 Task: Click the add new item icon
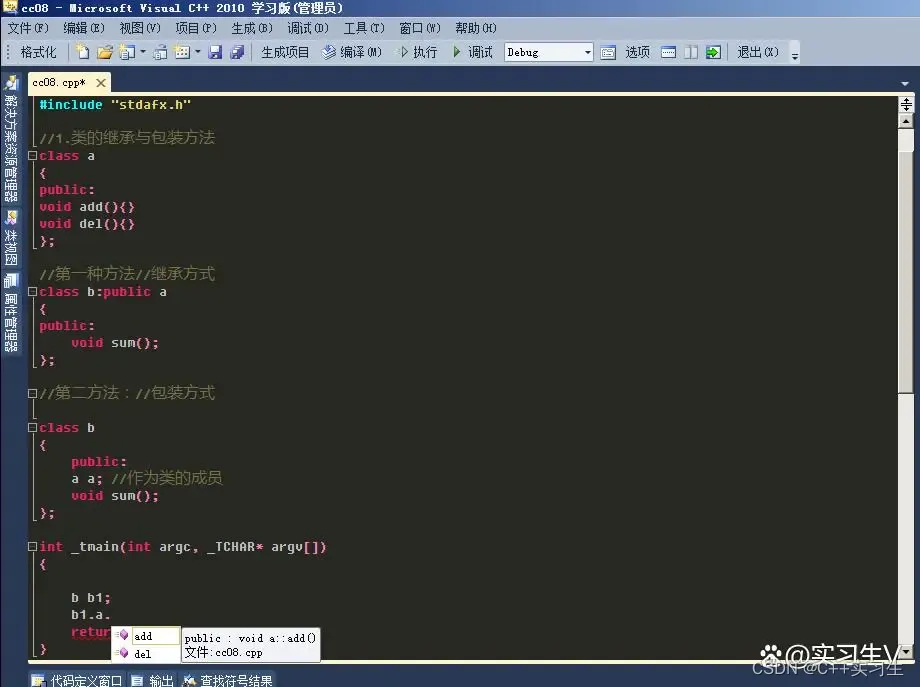pyautogui.click(x=126, y=52)
